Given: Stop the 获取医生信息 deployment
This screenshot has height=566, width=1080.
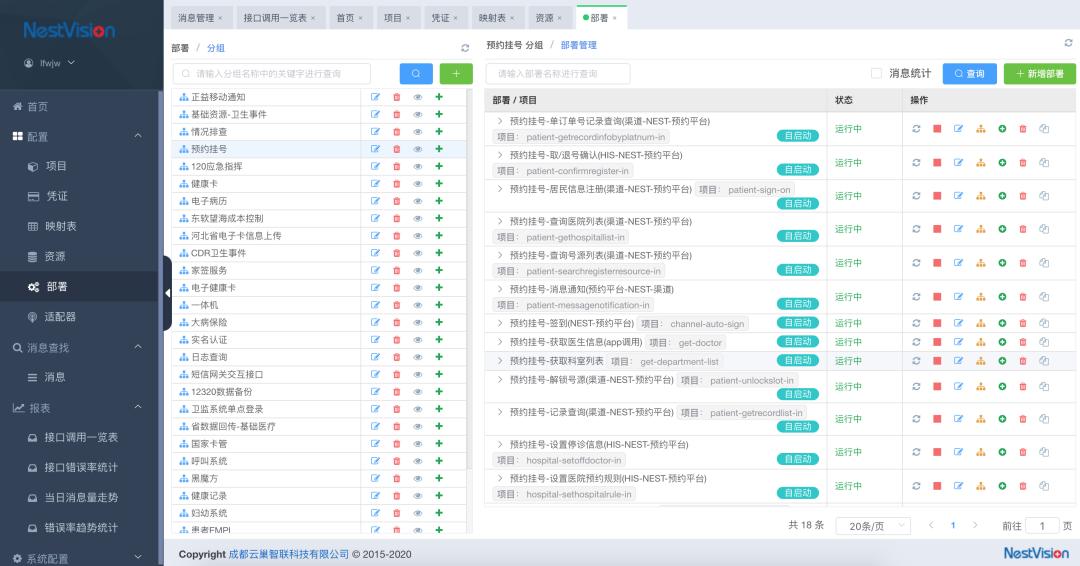Looking at the screenshot, I should click(937, 342).
